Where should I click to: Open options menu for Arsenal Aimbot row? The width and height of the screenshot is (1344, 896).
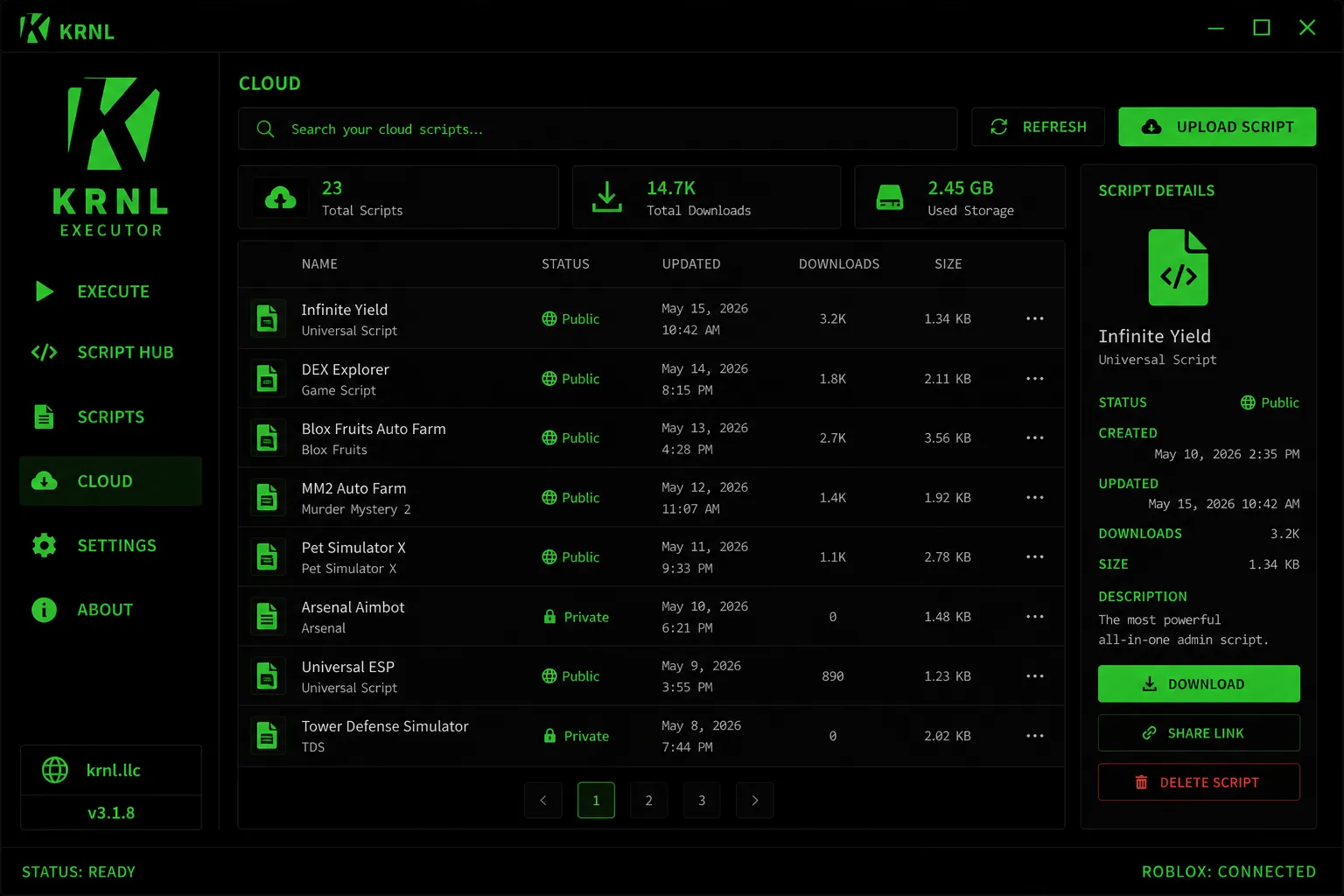(1035, 616)
